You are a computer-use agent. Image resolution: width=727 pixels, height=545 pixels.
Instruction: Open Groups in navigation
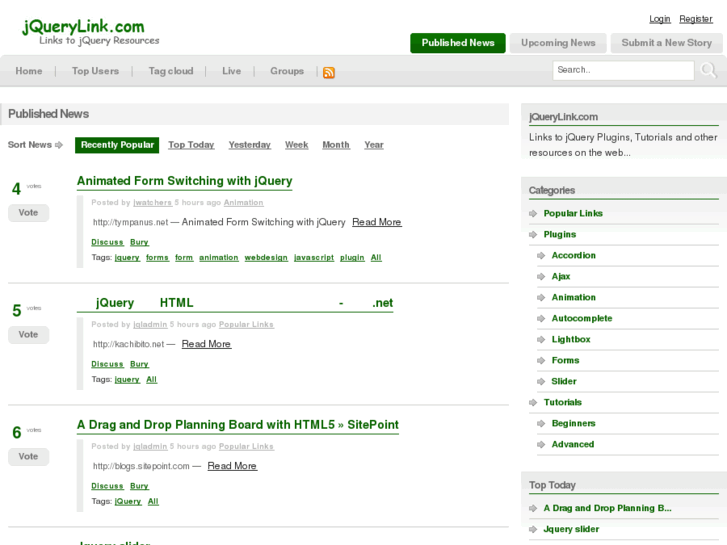(287, 71)
